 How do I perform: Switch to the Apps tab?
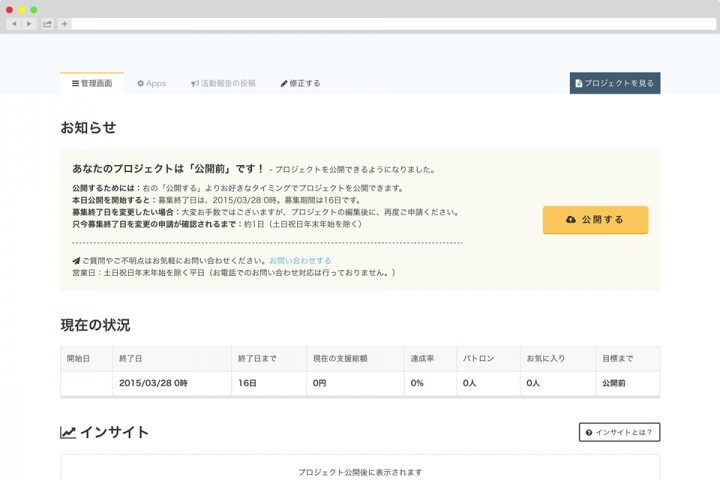(x=151, y=83)
